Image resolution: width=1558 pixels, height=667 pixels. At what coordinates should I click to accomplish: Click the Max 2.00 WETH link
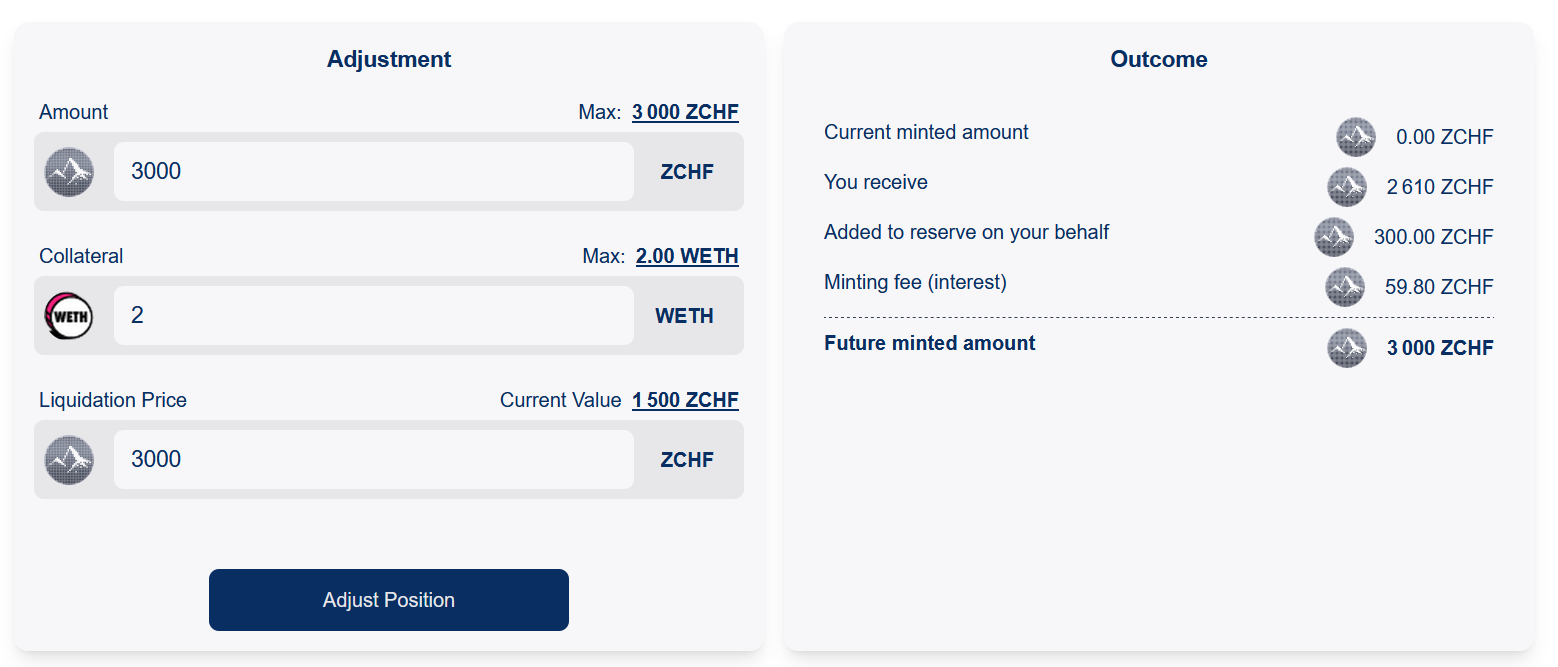tap(687, 256)
